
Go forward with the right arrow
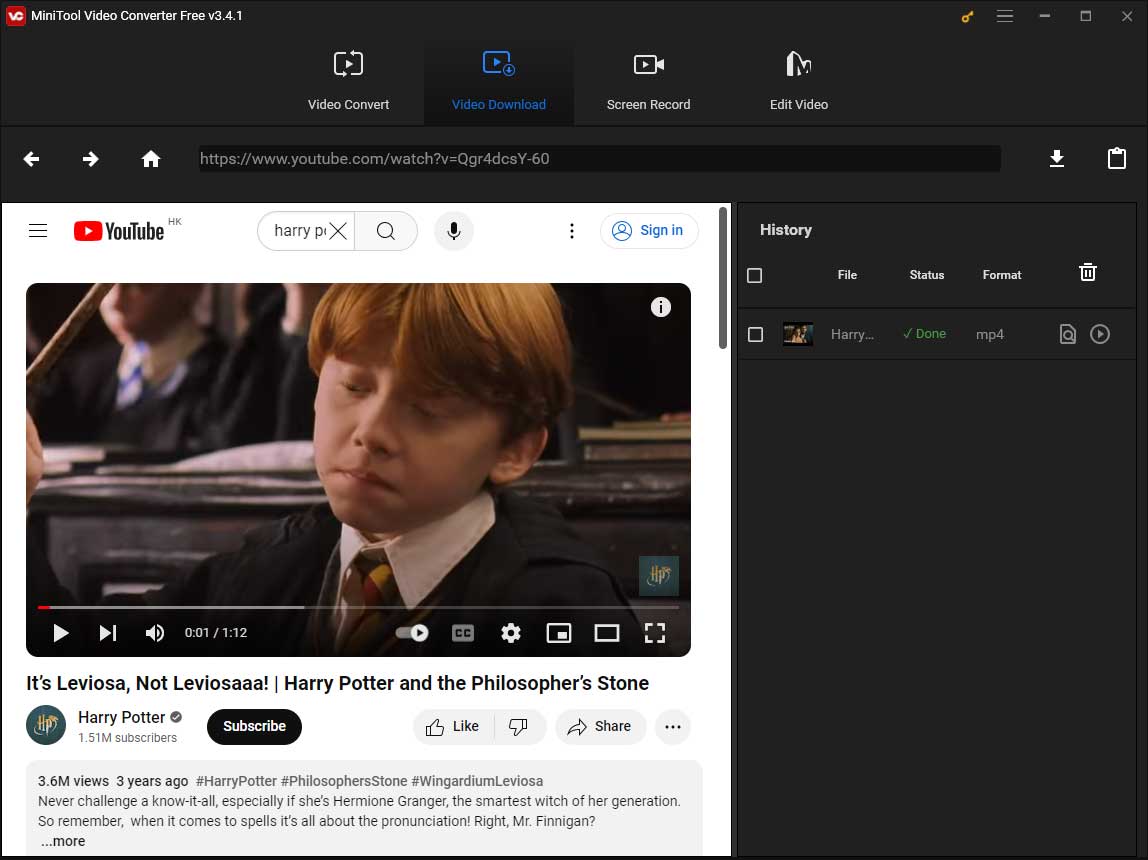click(x=91, y=159)
